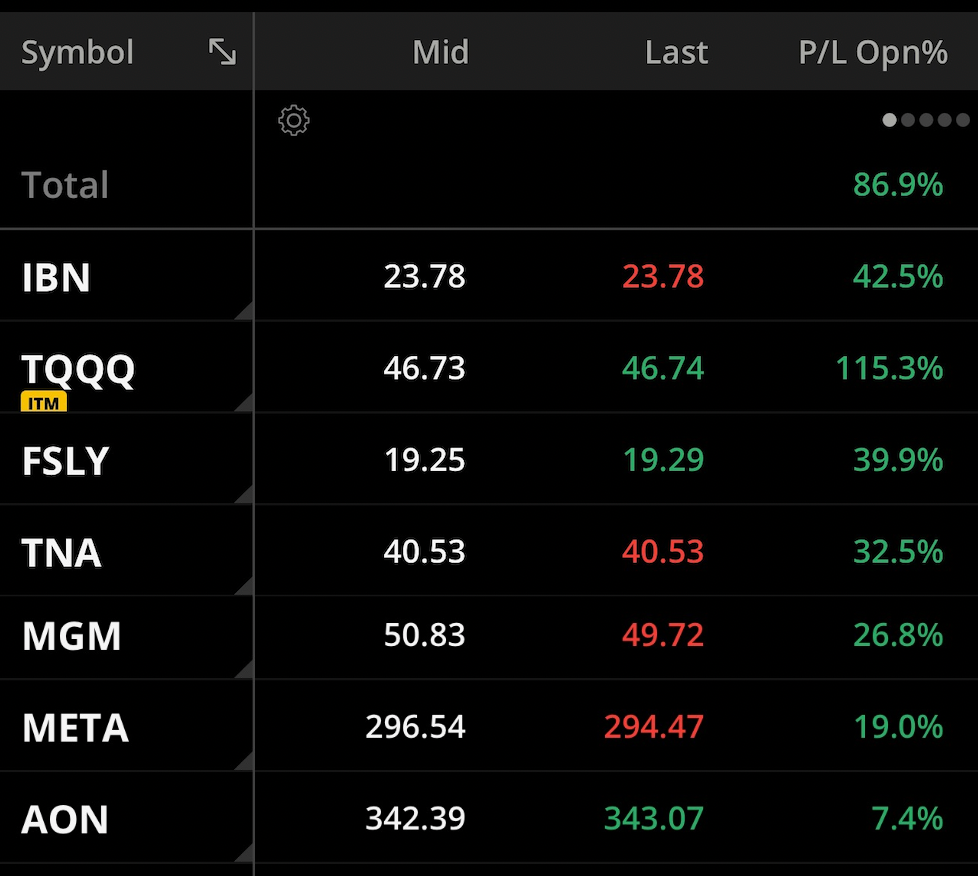978x876 pixels.
Task: Click the IBN symbol label
Action: [x=55, y=277]
